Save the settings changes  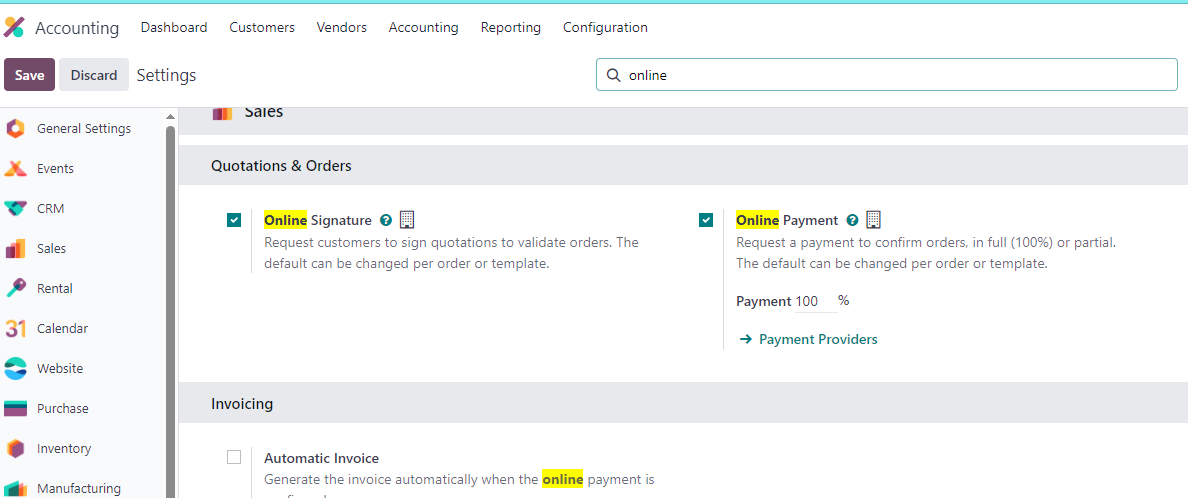[x=30, y=75]
